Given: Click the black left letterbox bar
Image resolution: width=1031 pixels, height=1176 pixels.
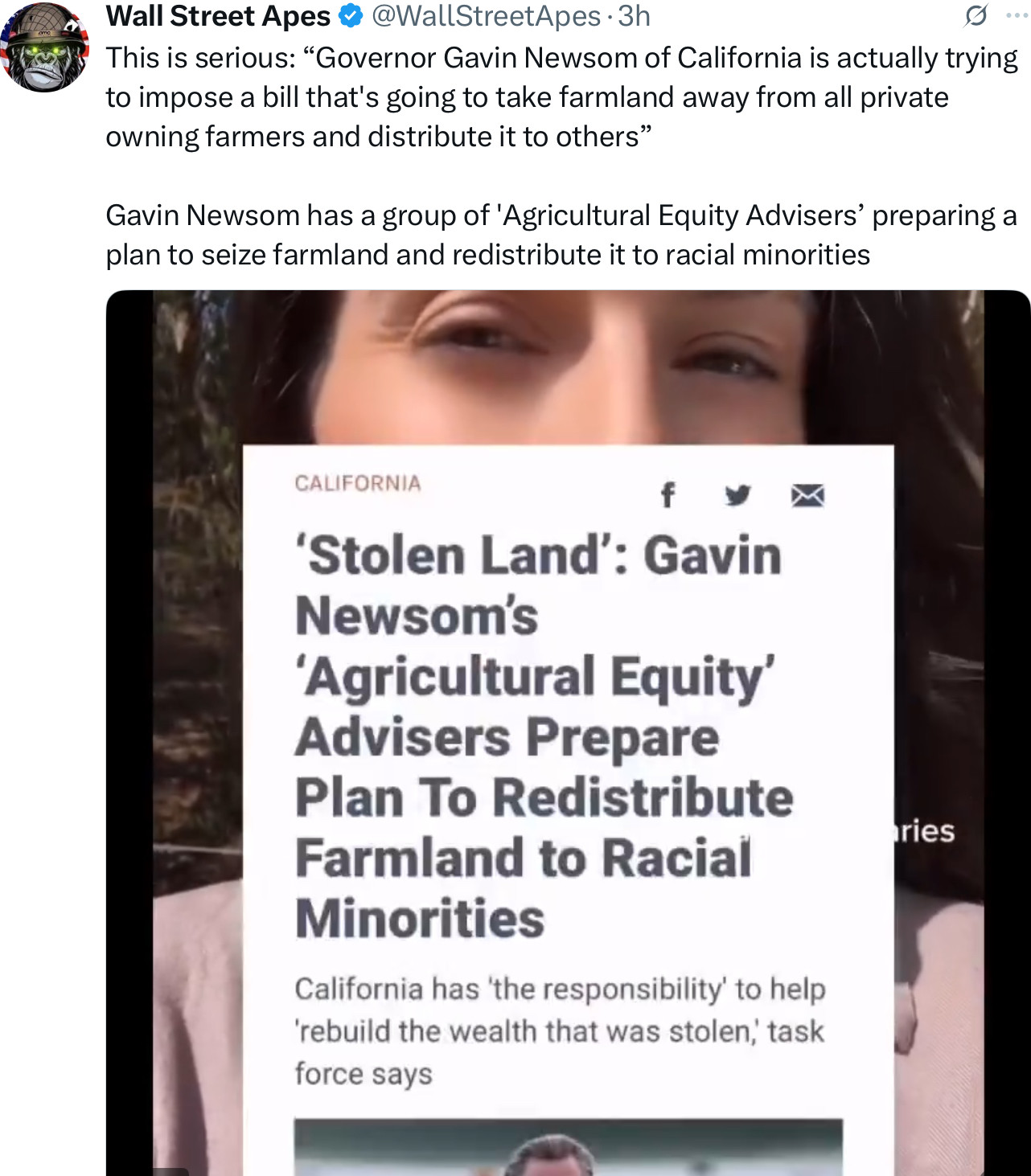Looking at the screenshot, I should [129, 733].
